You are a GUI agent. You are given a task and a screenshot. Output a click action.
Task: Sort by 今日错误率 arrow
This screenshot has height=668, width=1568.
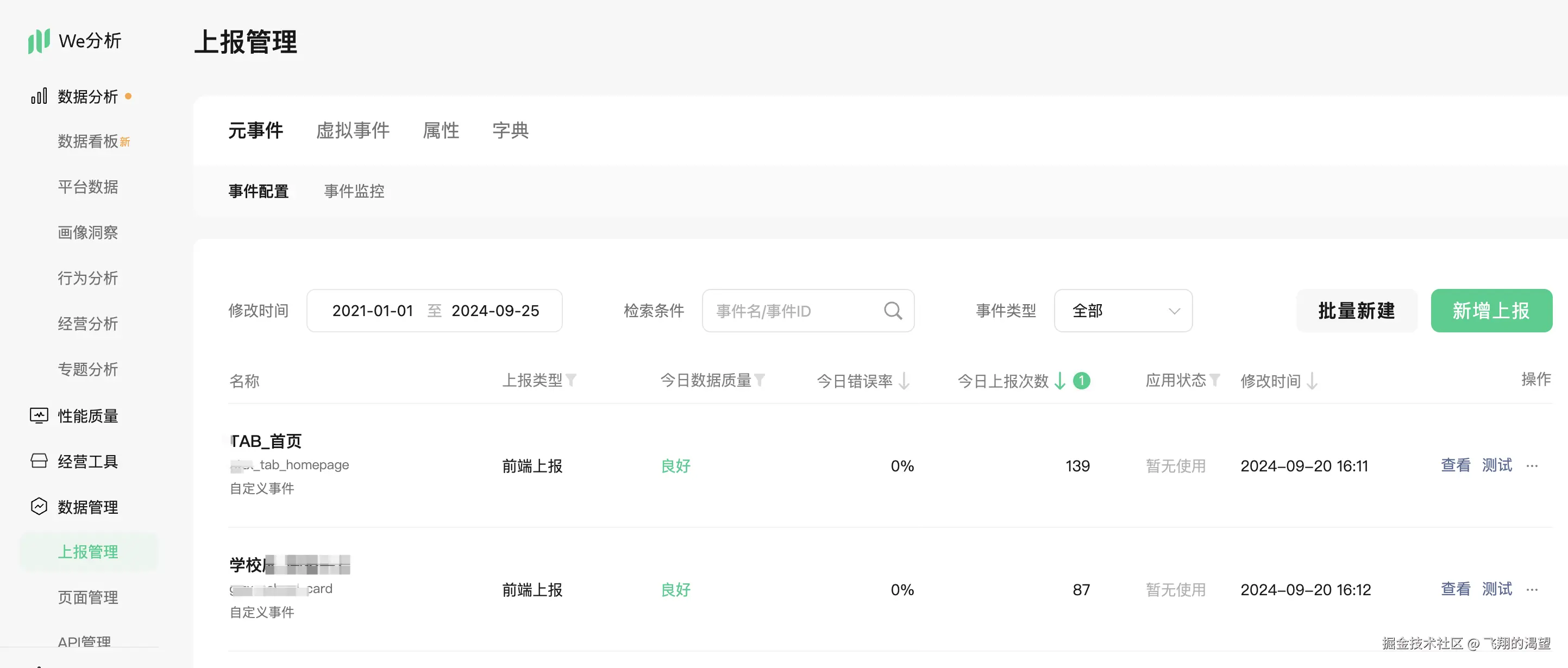905,381
